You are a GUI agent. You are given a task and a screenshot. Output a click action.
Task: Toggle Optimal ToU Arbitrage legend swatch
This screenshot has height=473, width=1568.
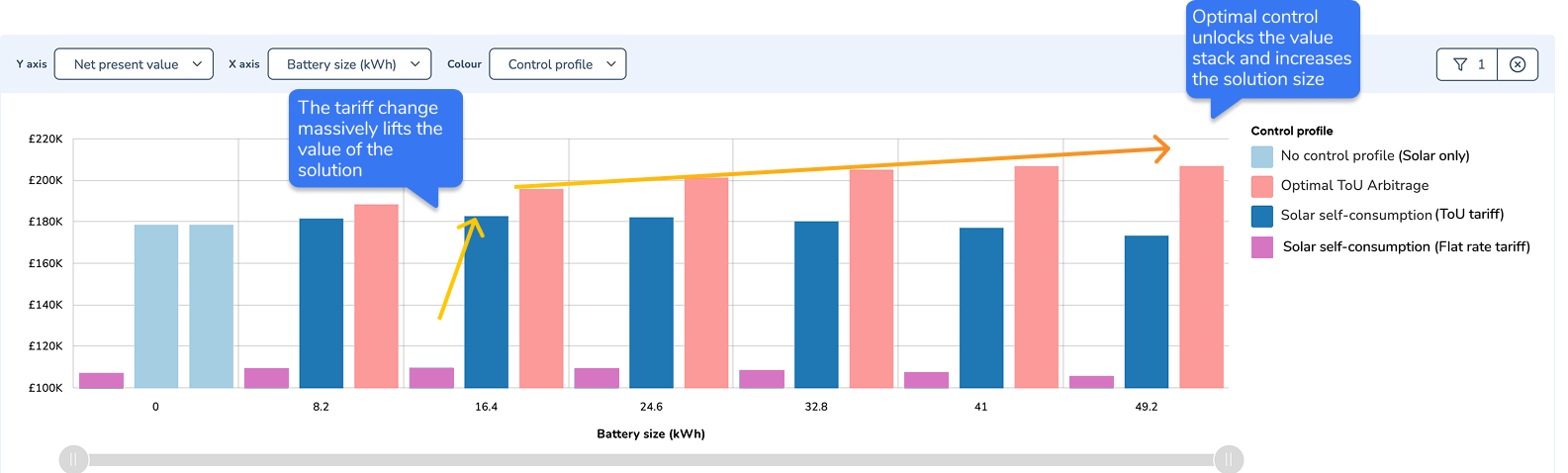(x=1262, y=186)
